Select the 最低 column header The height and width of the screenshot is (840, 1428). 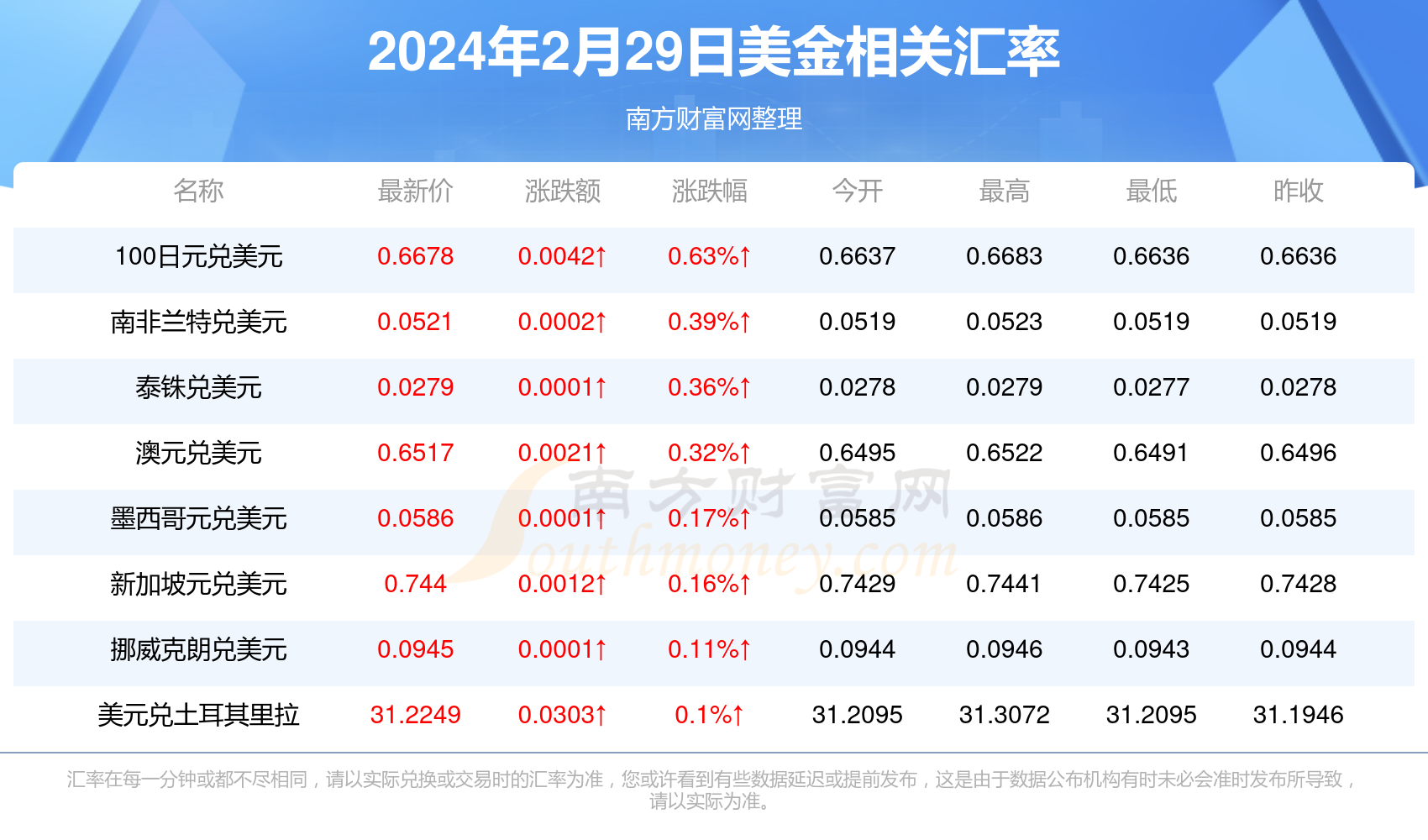1151,191
